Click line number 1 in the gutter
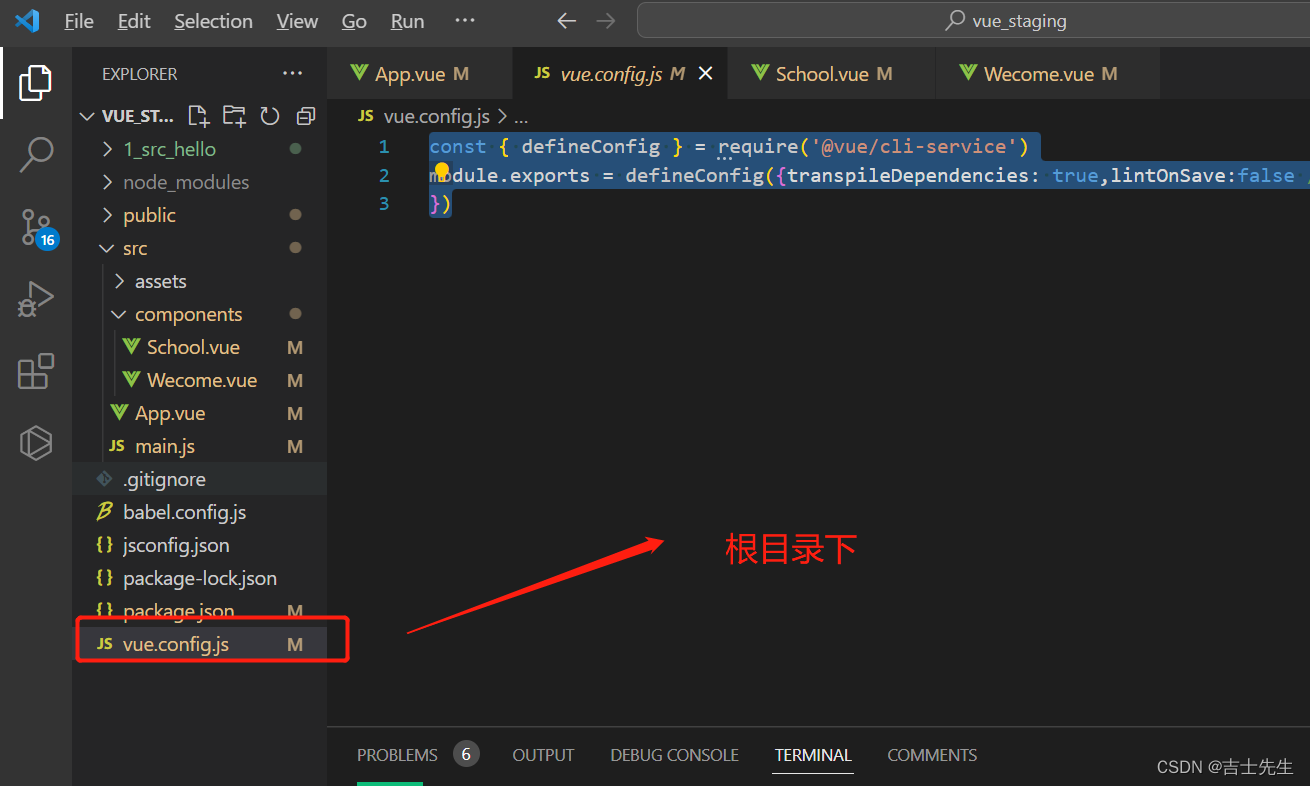1310x786 pixels. 384,147
